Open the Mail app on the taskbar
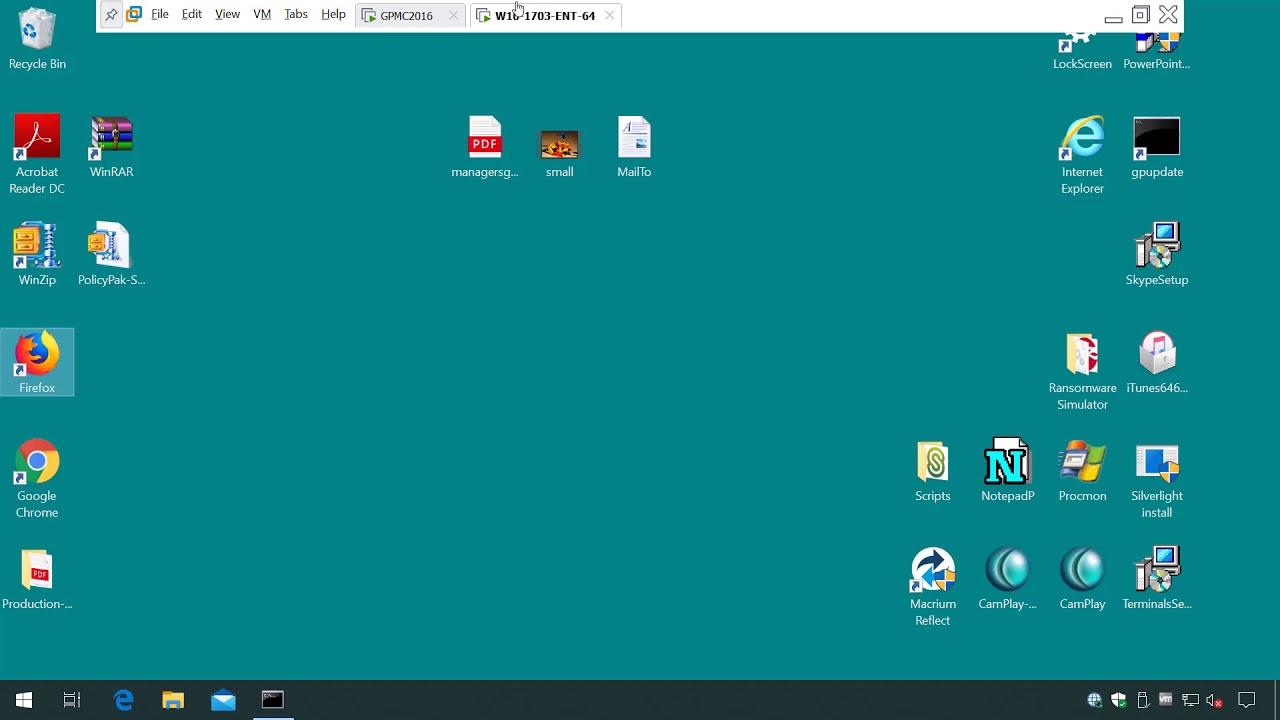The height and width of the screenshot is (720, 1280). (x=223, y=700)
